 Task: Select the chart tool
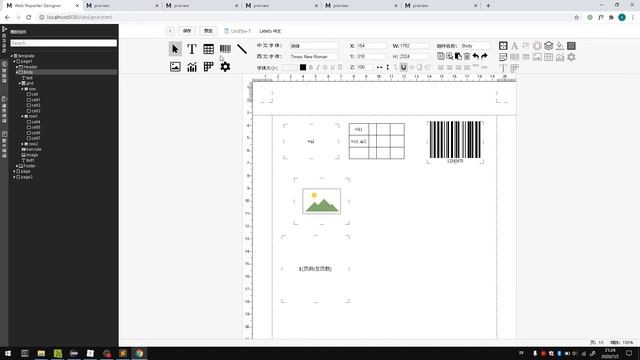192,67
